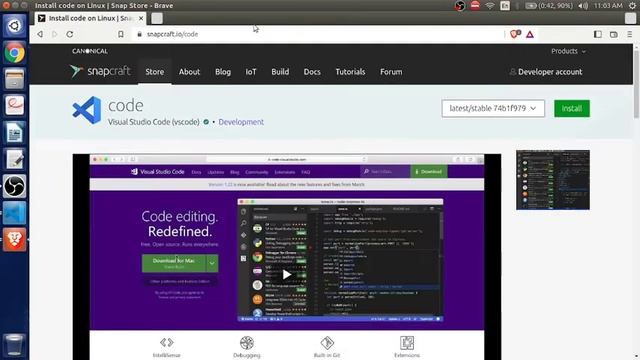The height and width of the screenshot is (360, 640).
Task: Visit the Forum link
Action: [x=391, y=72]
